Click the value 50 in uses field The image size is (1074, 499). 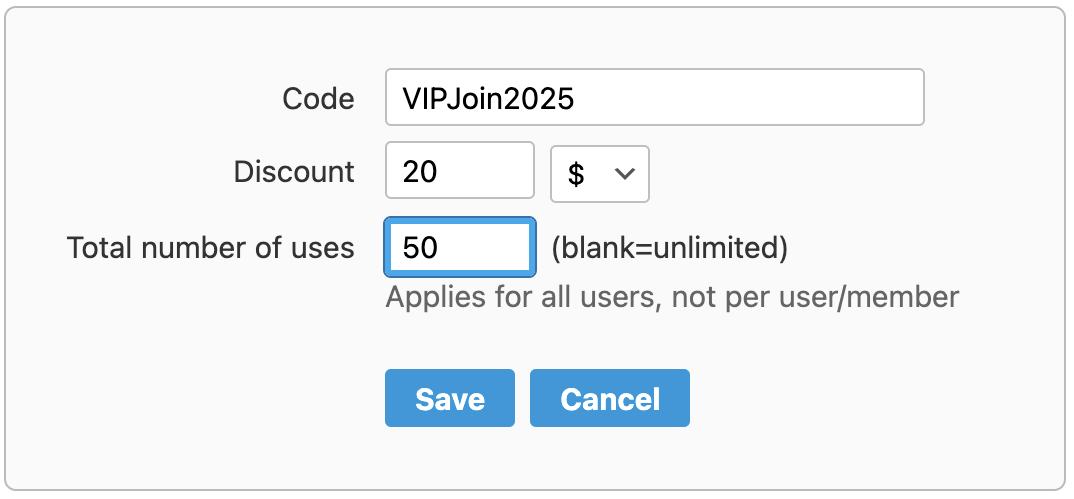pos(420,247)
